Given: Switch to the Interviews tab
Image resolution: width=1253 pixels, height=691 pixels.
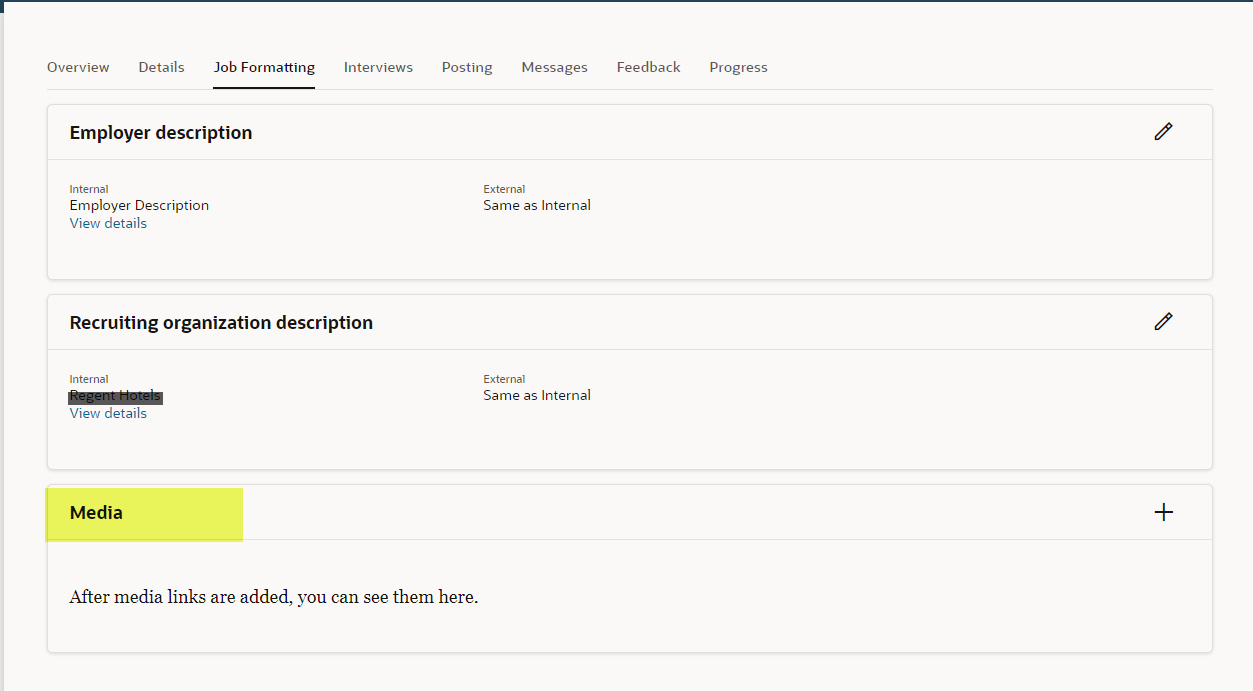Looking at the screenshot, I should pyautogui.click(x=378, y=67).
